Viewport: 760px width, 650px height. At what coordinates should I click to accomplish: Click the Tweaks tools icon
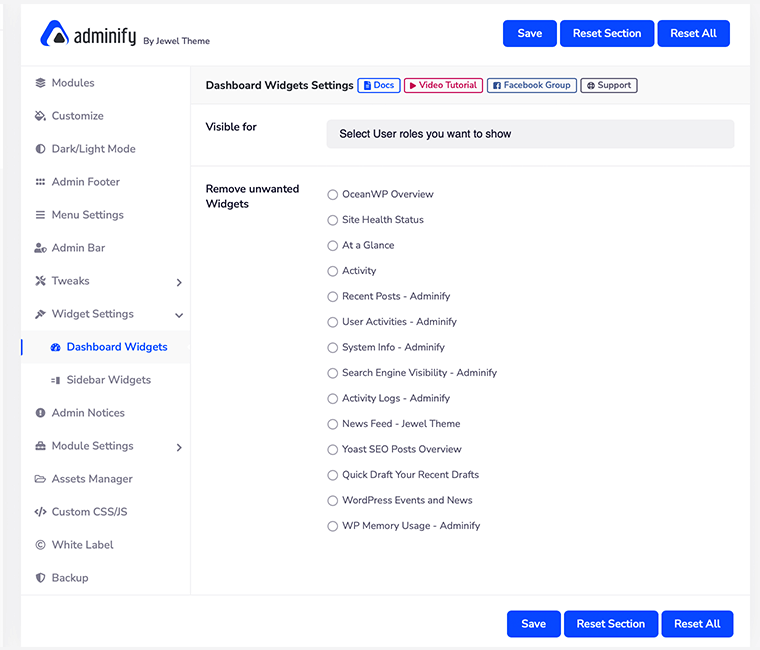[x=40, y=281]
